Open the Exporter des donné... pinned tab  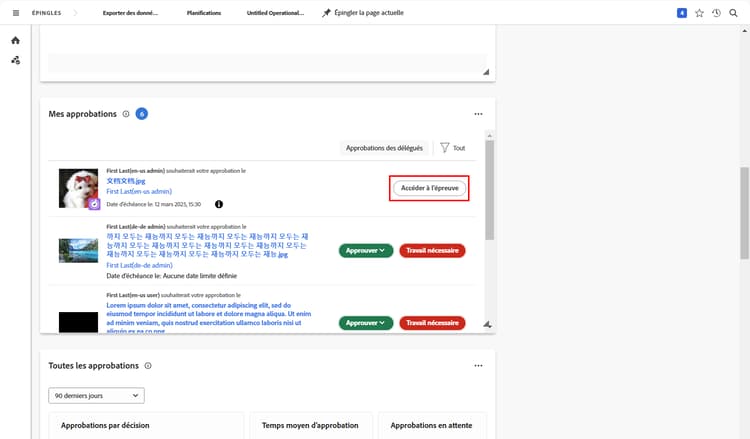click(x=130, y=13)
